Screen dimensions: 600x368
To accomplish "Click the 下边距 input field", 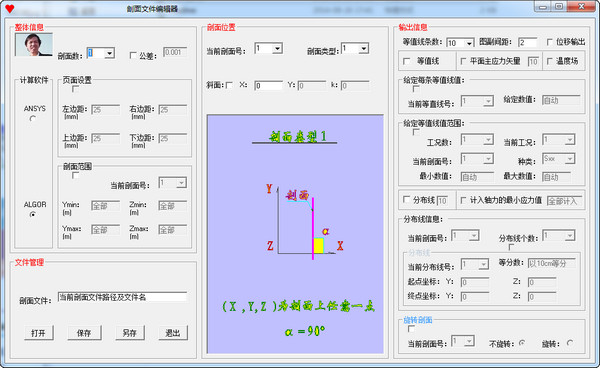I will pyautogui.click(x=173, y=138).
